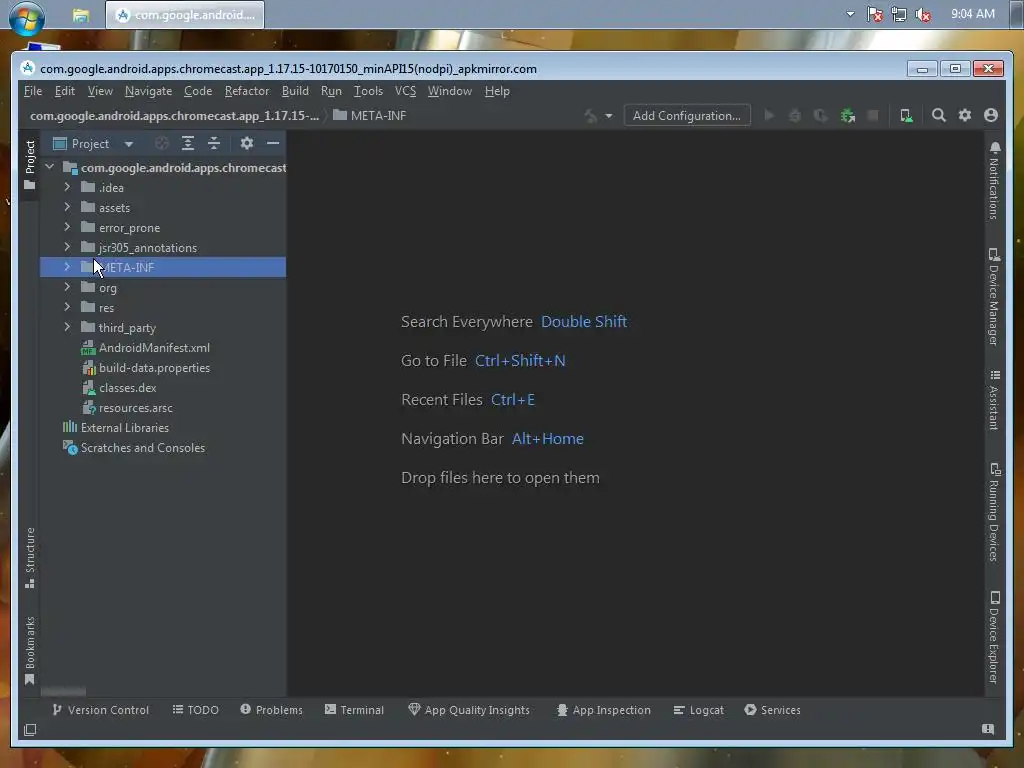Viewport: 1024px width, 768px height.
Task: Open the VCS menu
Action: [405, 91]
